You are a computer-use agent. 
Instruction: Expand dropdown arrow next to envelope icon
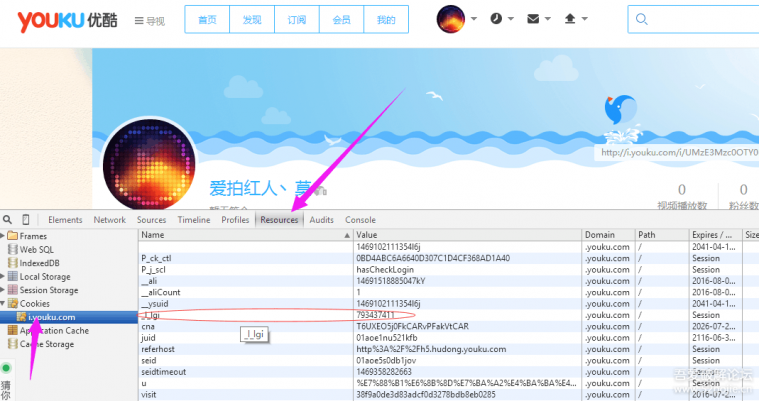click(x=547, y=19)
